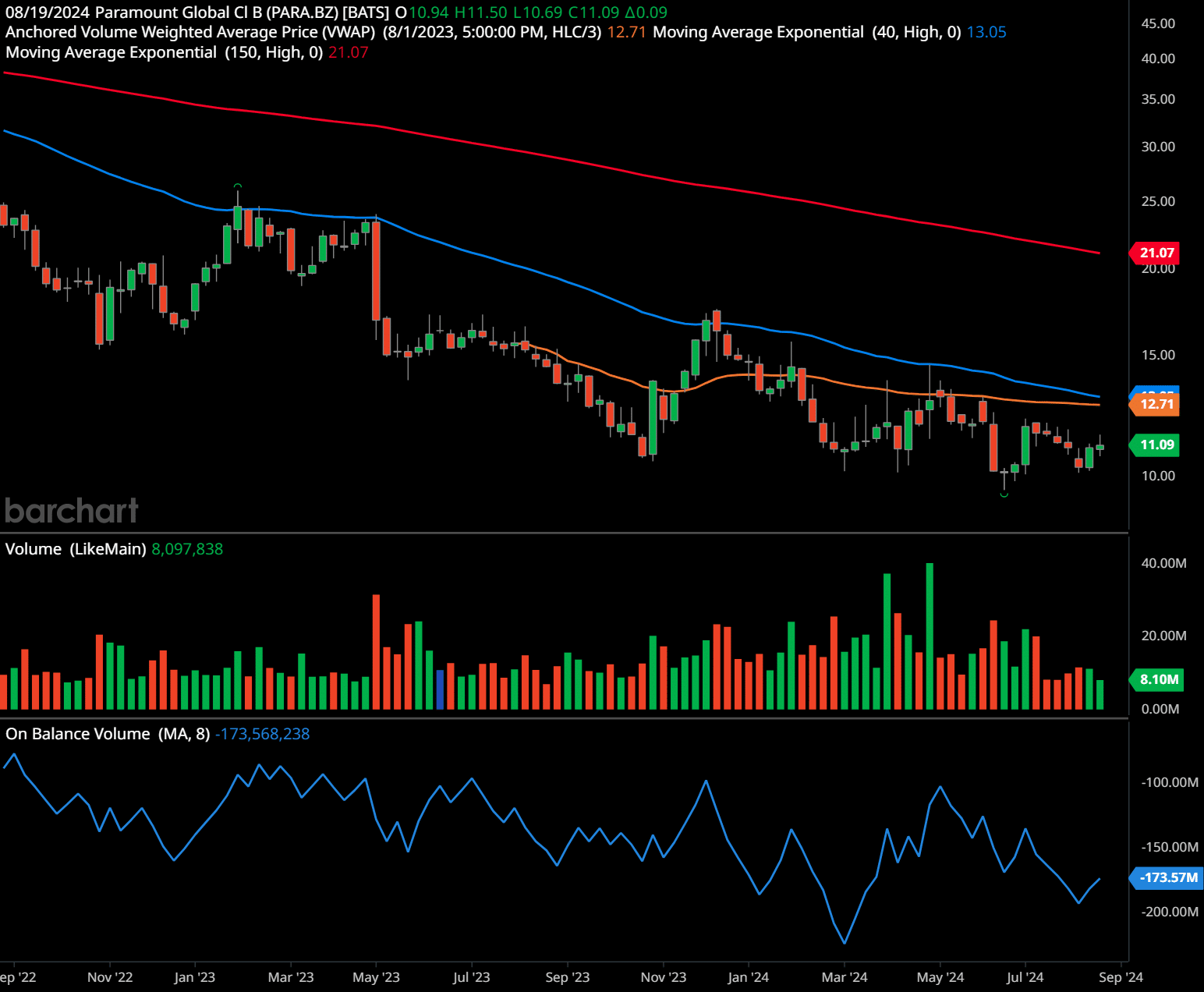
Task: Click the May '24 date axis label
Action: click(940, 977)
